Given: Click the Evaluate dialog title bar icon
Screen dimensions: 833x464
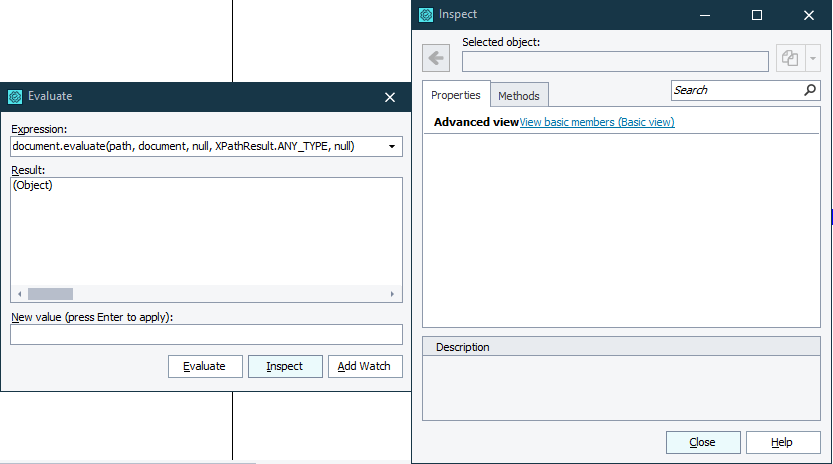Looking at the screenshot, I should [x=15, y=97].
